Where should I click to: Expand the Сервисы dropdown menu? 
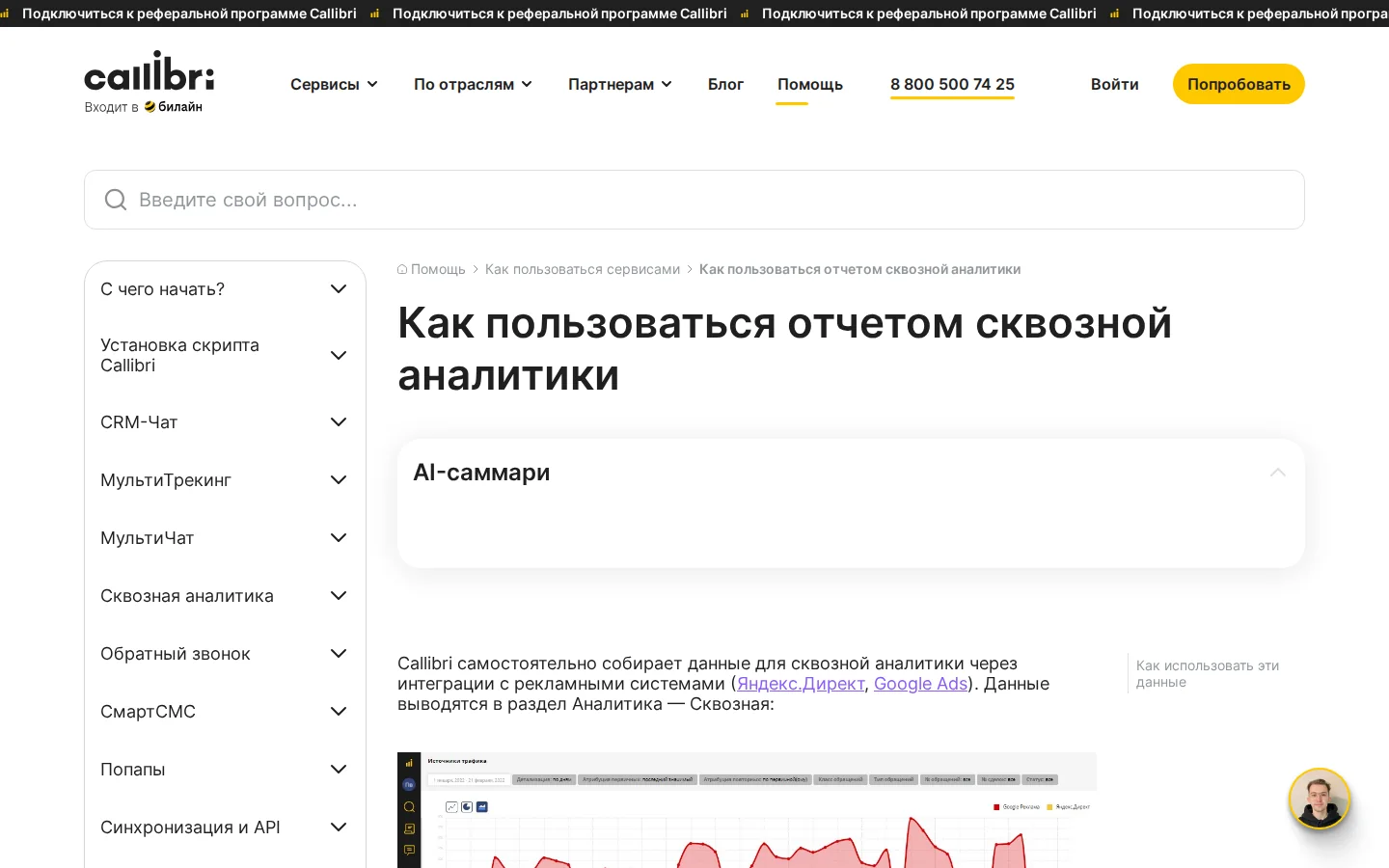[x=334, y=84]
